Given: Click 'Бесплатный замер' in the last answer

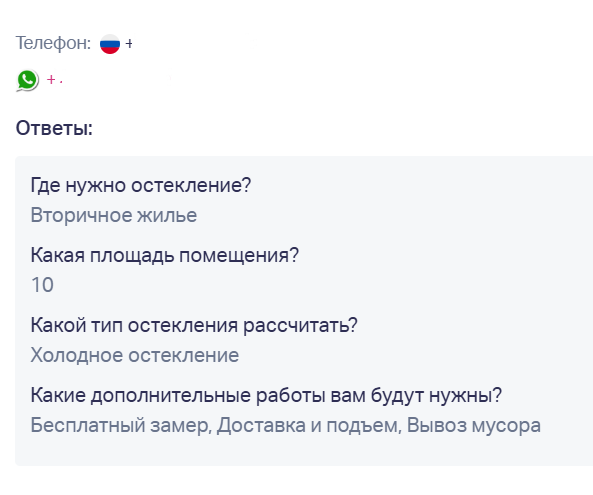Looking at the screenshot, I should 119,425.
